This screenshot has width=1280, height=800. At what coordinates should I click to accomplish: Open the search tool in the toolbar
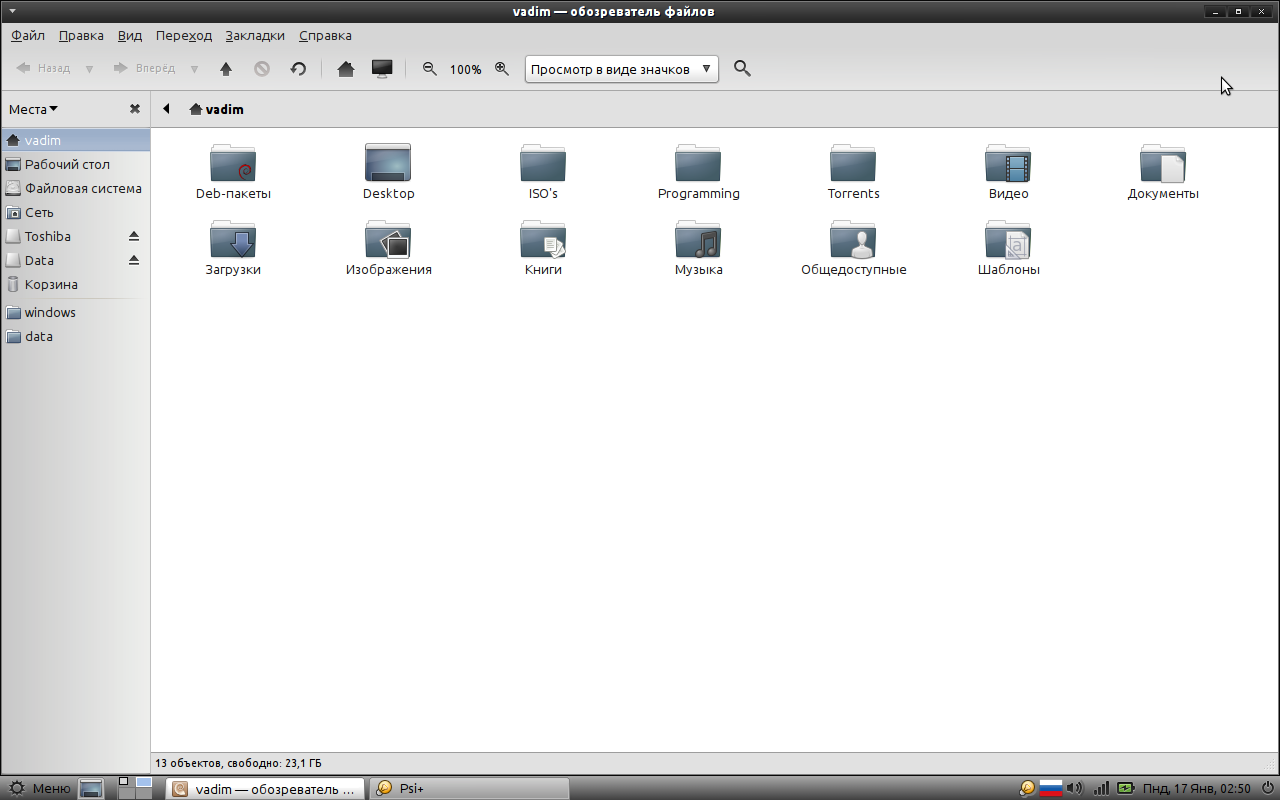(742, 68)
